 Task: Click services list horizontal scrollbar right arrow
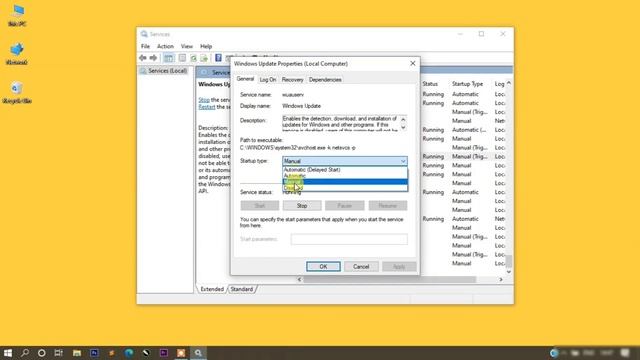501,280
